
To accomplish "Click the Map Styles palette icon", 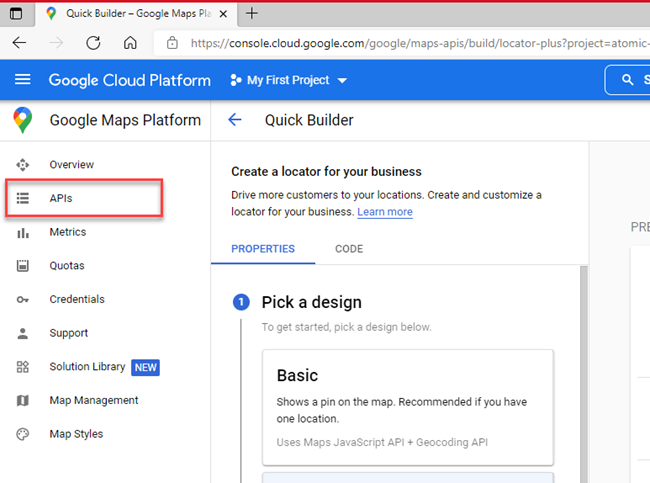I will tap(23, 434).
